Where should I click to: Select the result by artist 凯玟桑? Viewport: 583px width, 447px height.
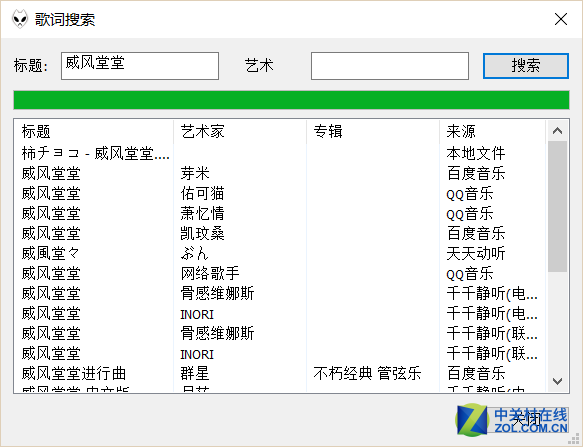pos(280,234)
